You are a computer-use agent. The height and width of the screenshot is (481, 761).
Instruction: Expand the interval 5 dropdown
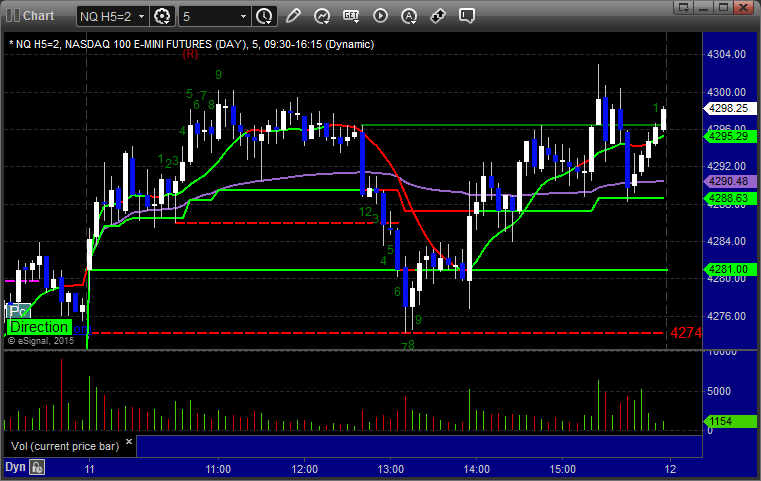[244, 17]
